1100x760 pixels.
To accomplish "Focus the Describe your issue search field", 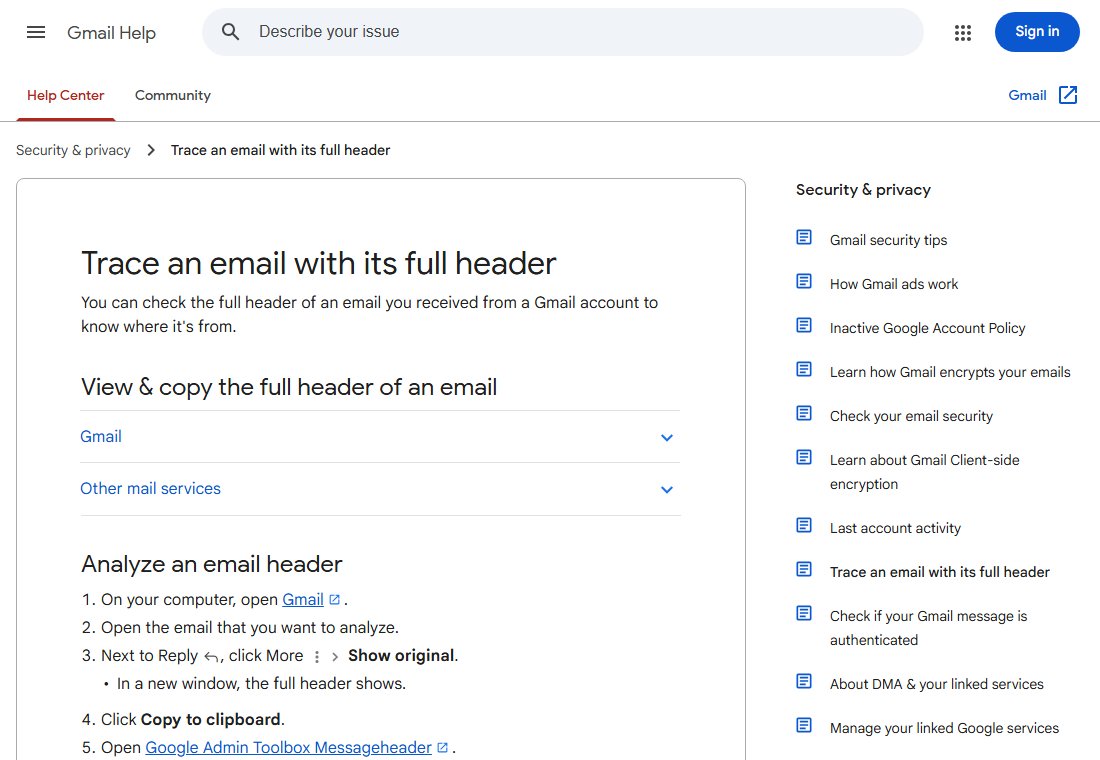I will (563, 32).
